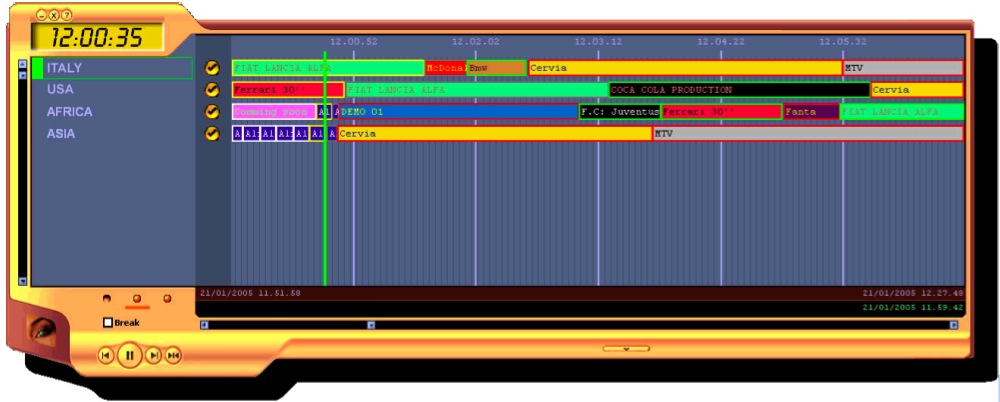This screenshot has height=402, width=1000.
Task: Select FIAT LANCIA ALFA clip in USA row
Action: tap(477, 90)
